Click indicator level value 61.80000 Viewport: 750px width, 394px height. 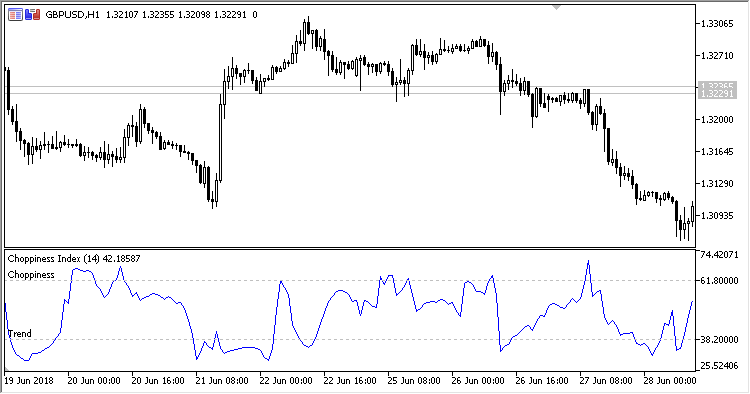point(719,281)
